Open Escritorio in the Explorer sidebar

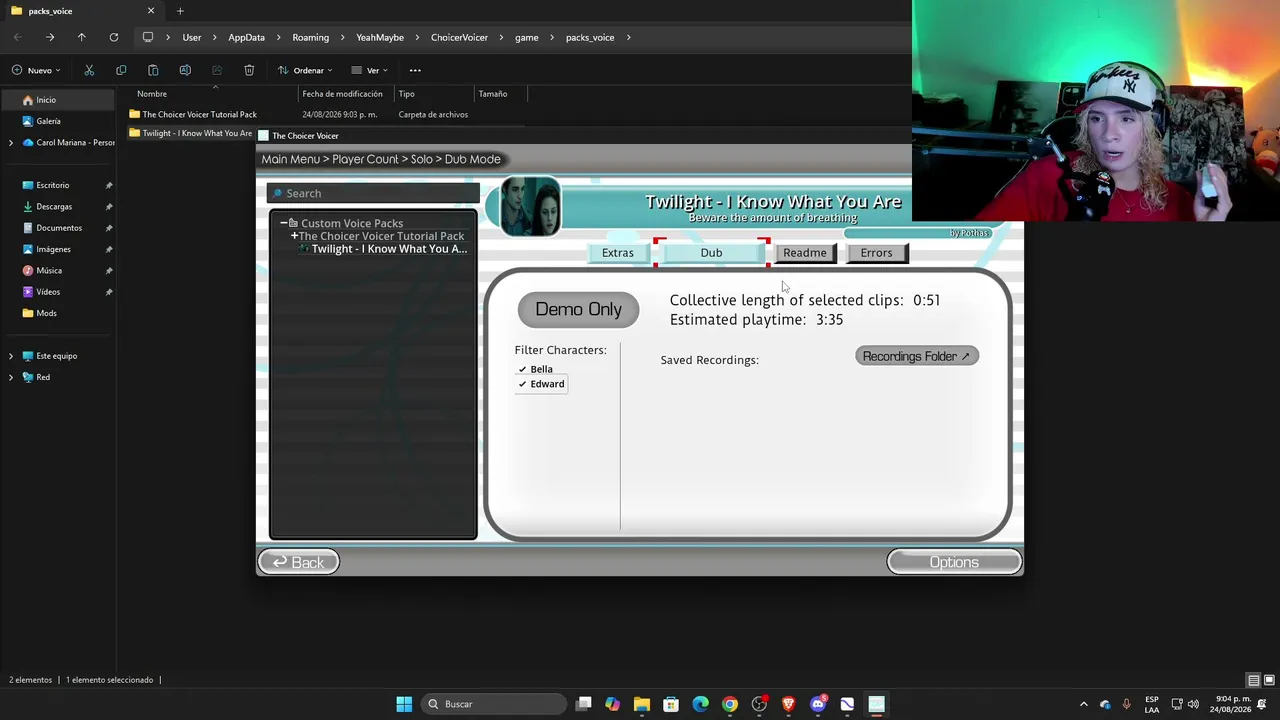(x=53, y=185)
